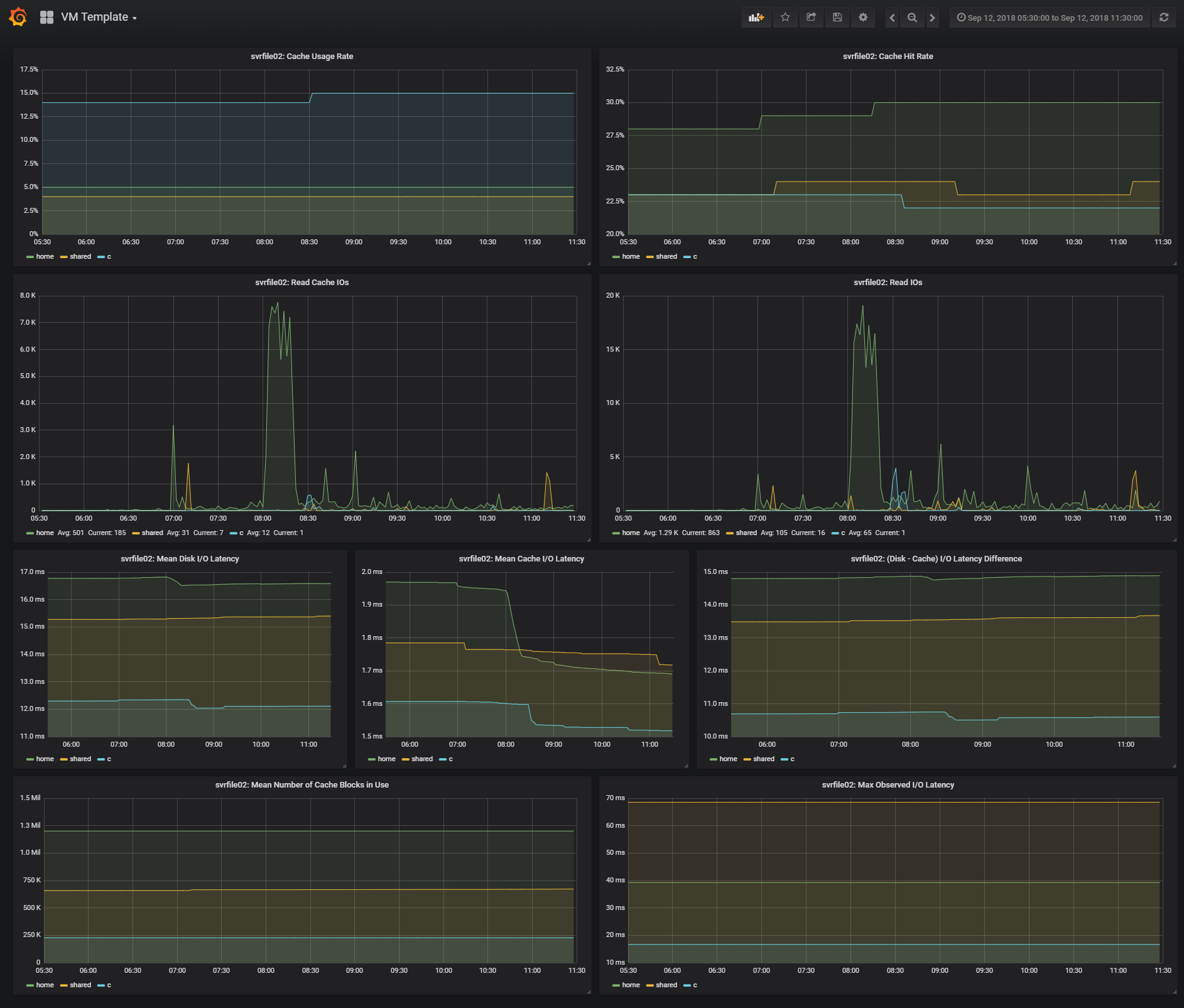1184x1008 pixels.
Task: Open dashboard settings gear
Action: [x=863, y=18]
